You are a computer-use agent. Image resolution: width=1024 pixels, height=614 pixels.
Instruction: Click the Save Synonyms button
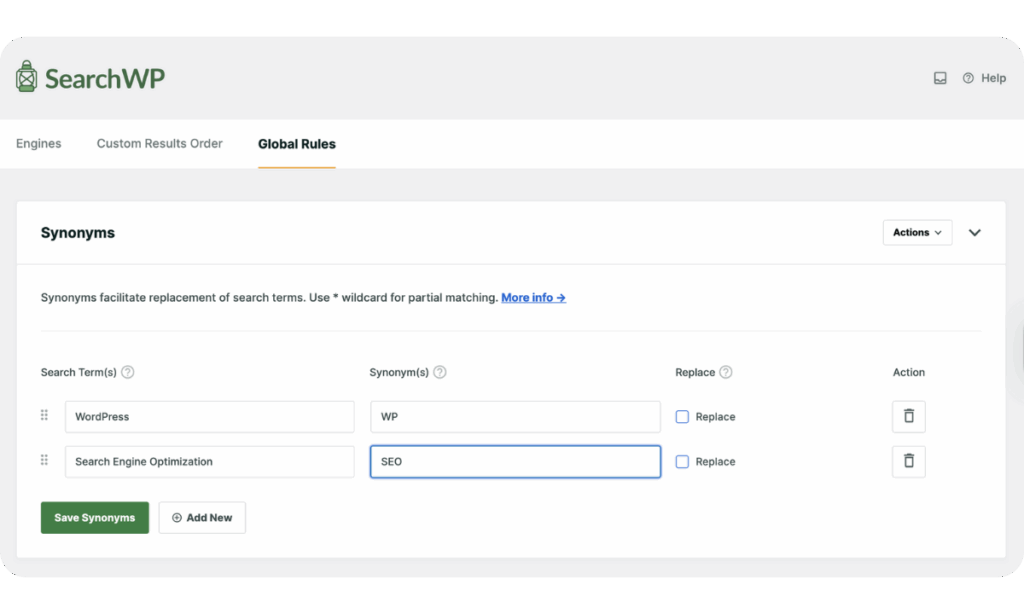(95, 518)
